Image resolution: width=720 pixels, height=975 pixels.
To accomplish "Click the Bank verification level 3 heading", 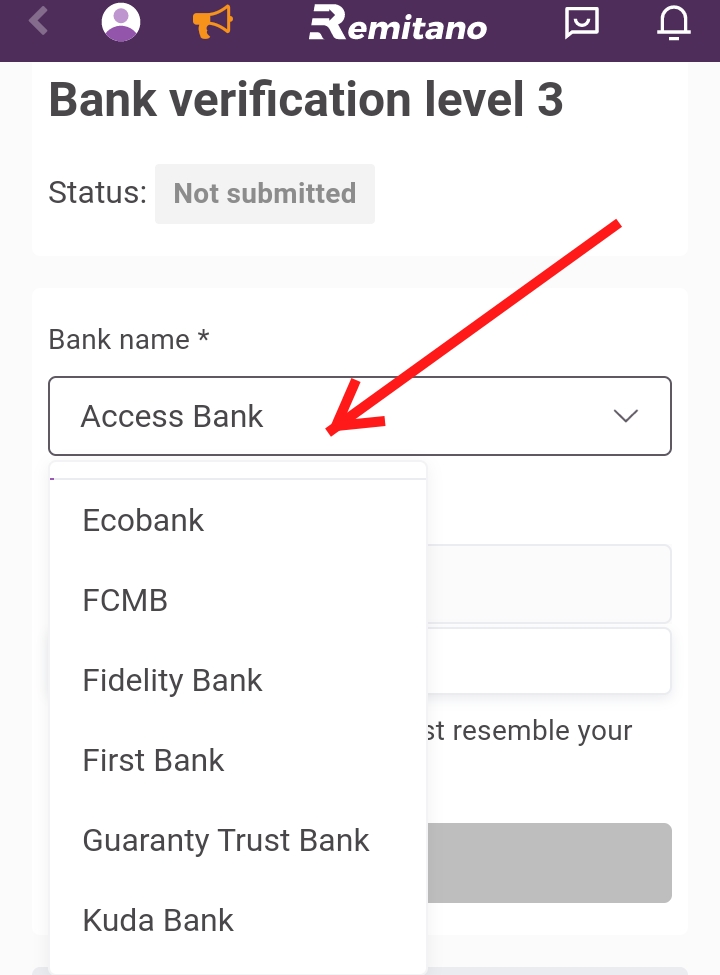I will tap(306, 100).
